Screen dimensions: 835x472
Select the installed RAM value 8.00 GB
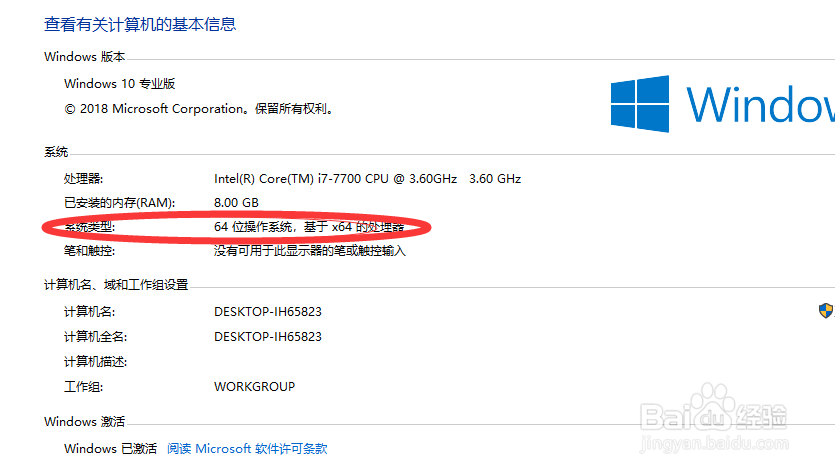coord(236,202)
